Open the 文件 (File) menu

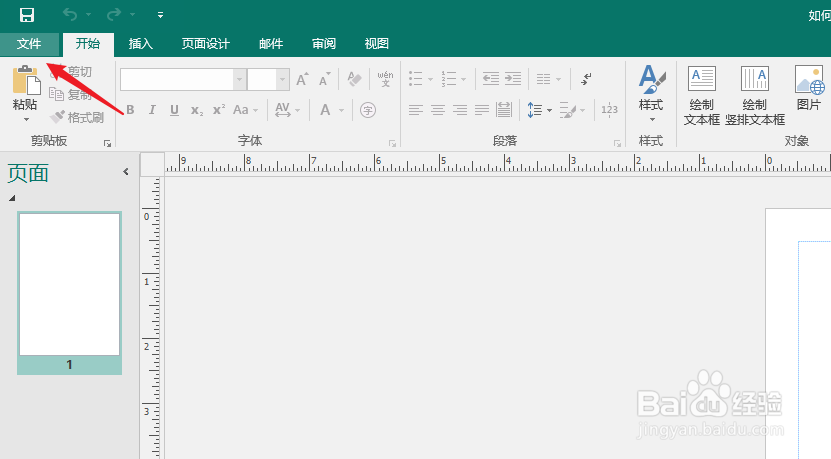pyautogui.click(x=29, y=43)
